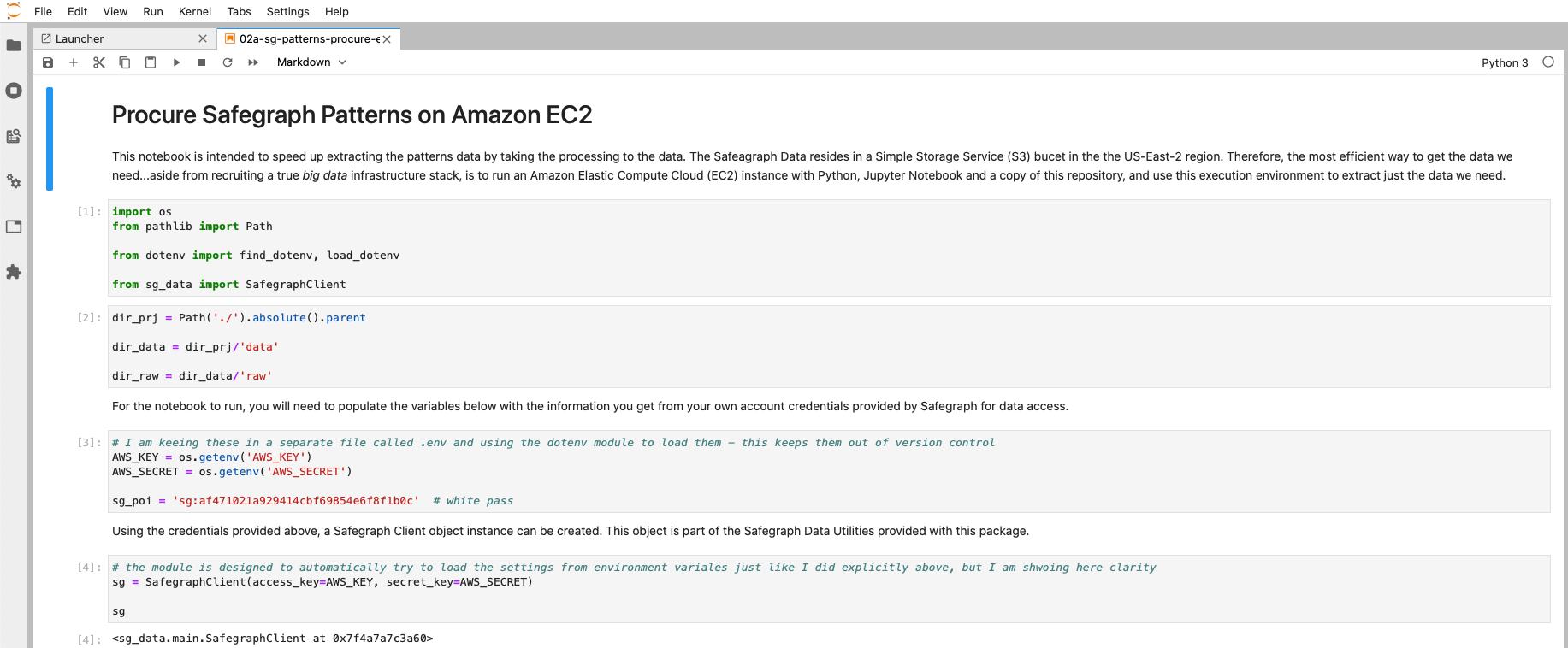The image size is (1568, 648).
Task: Cut selected cells with the scissors icon
Action: point(99,62)
